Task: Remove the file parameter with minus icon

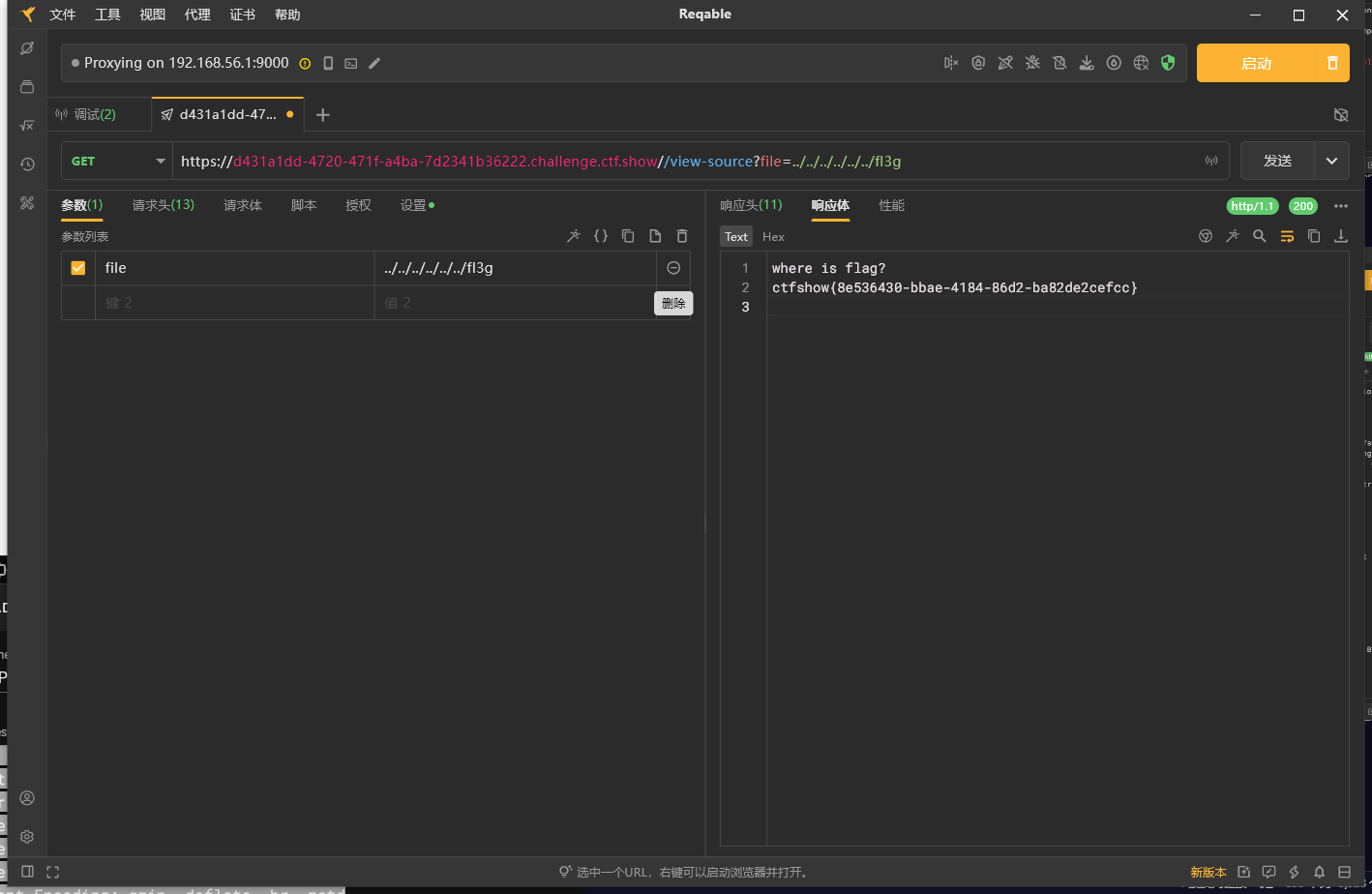Action: click(673, 268)
